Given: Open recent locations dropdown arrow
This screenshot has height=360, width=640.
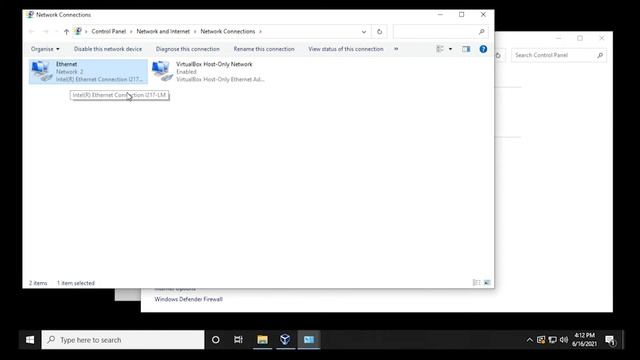Looking at the screenshot, I should 56,31.
